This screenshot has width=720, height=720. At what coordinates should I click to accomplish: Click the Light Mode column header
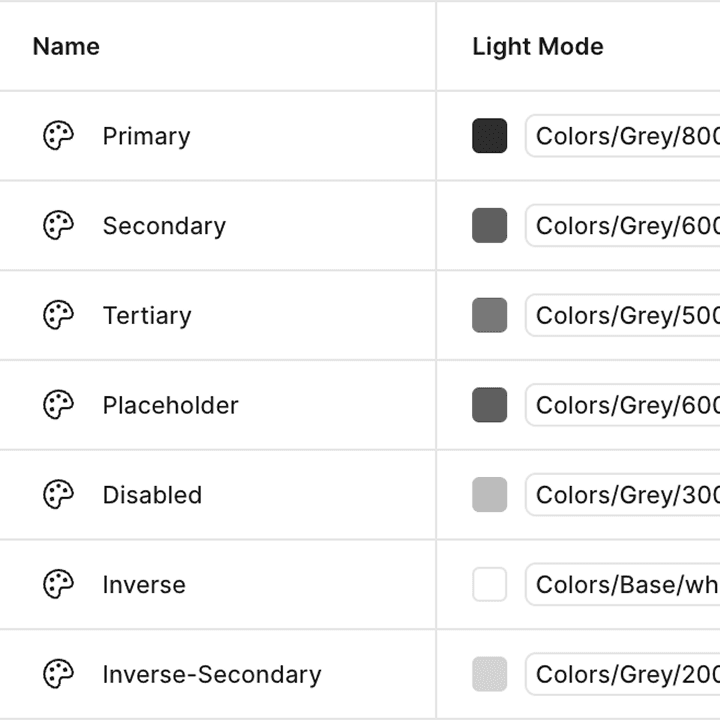click(538, 47)
